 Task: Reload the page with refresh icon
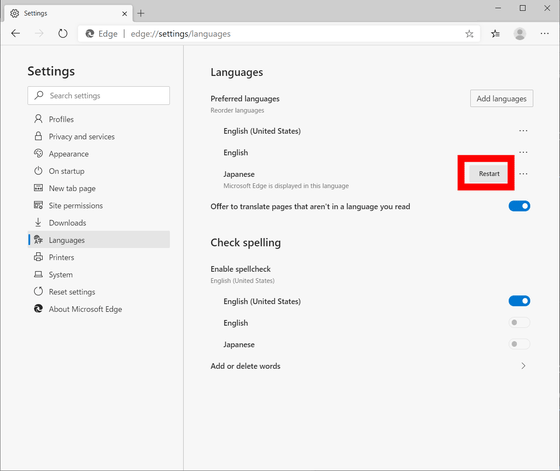62,34
